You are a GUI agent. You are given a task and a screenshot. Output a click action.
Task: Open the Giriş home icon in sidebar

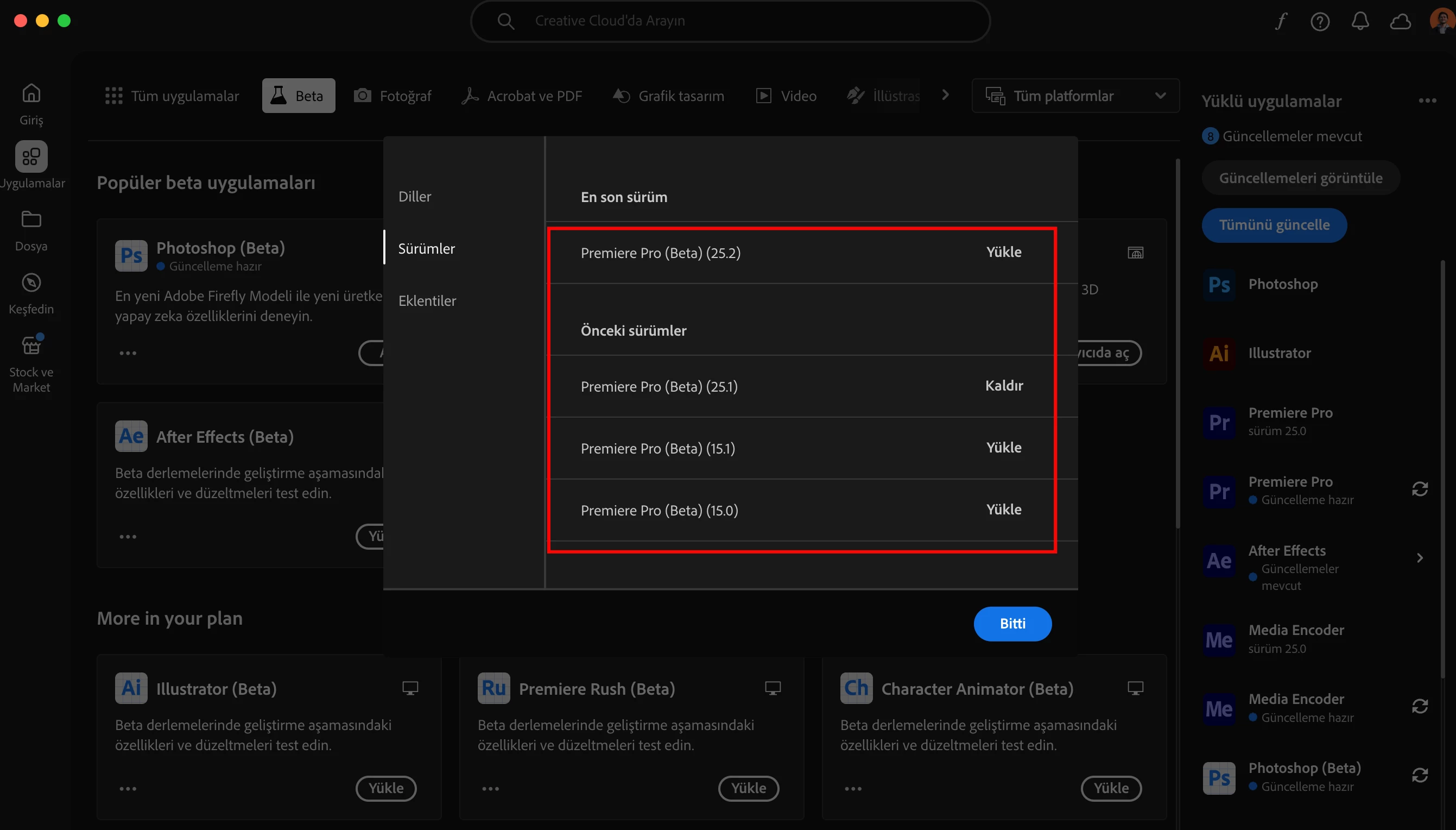point(31,93)
